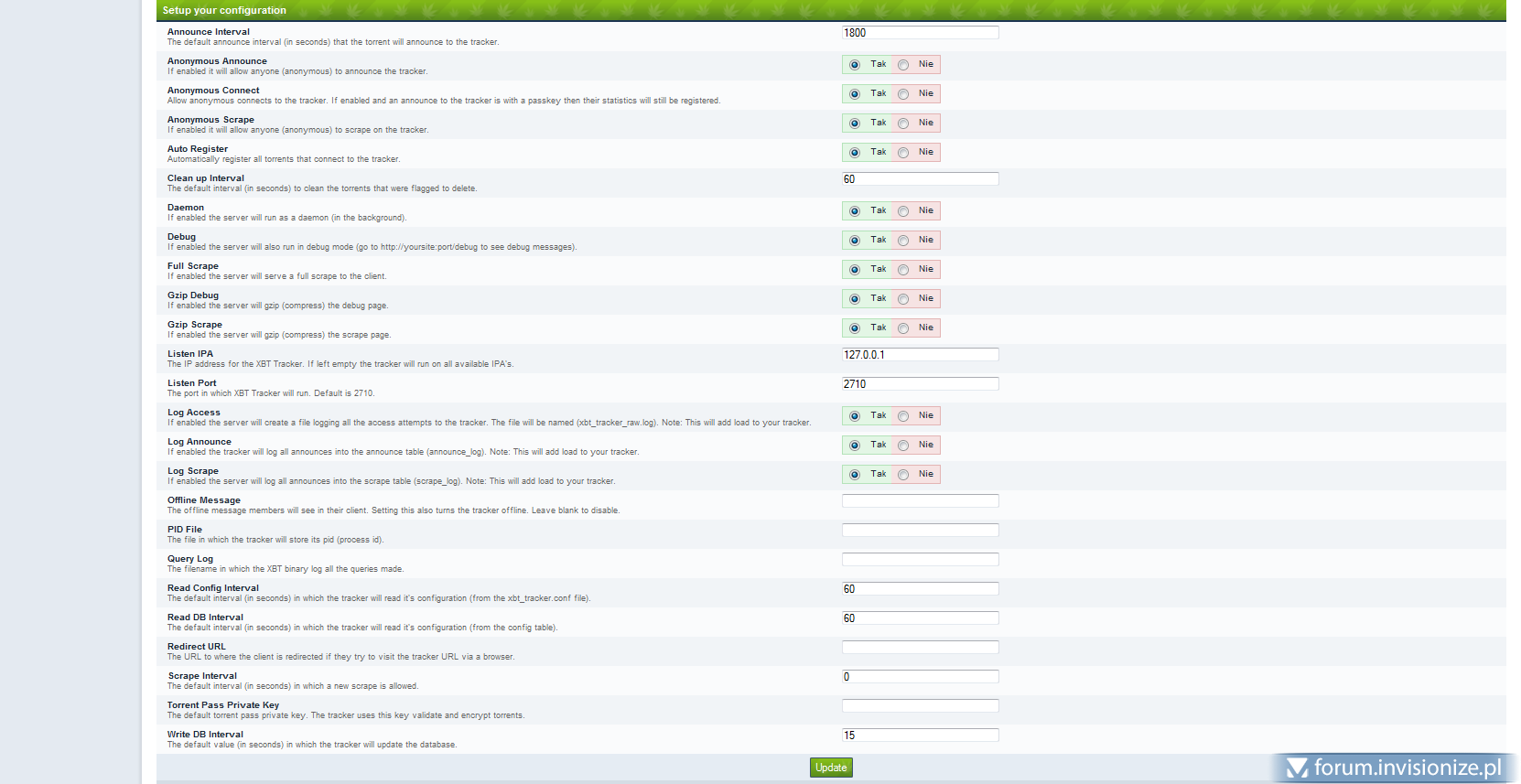The image size is (1521, 784).
Task: Disable Log Access using Nie
Action: click(903, 416)
